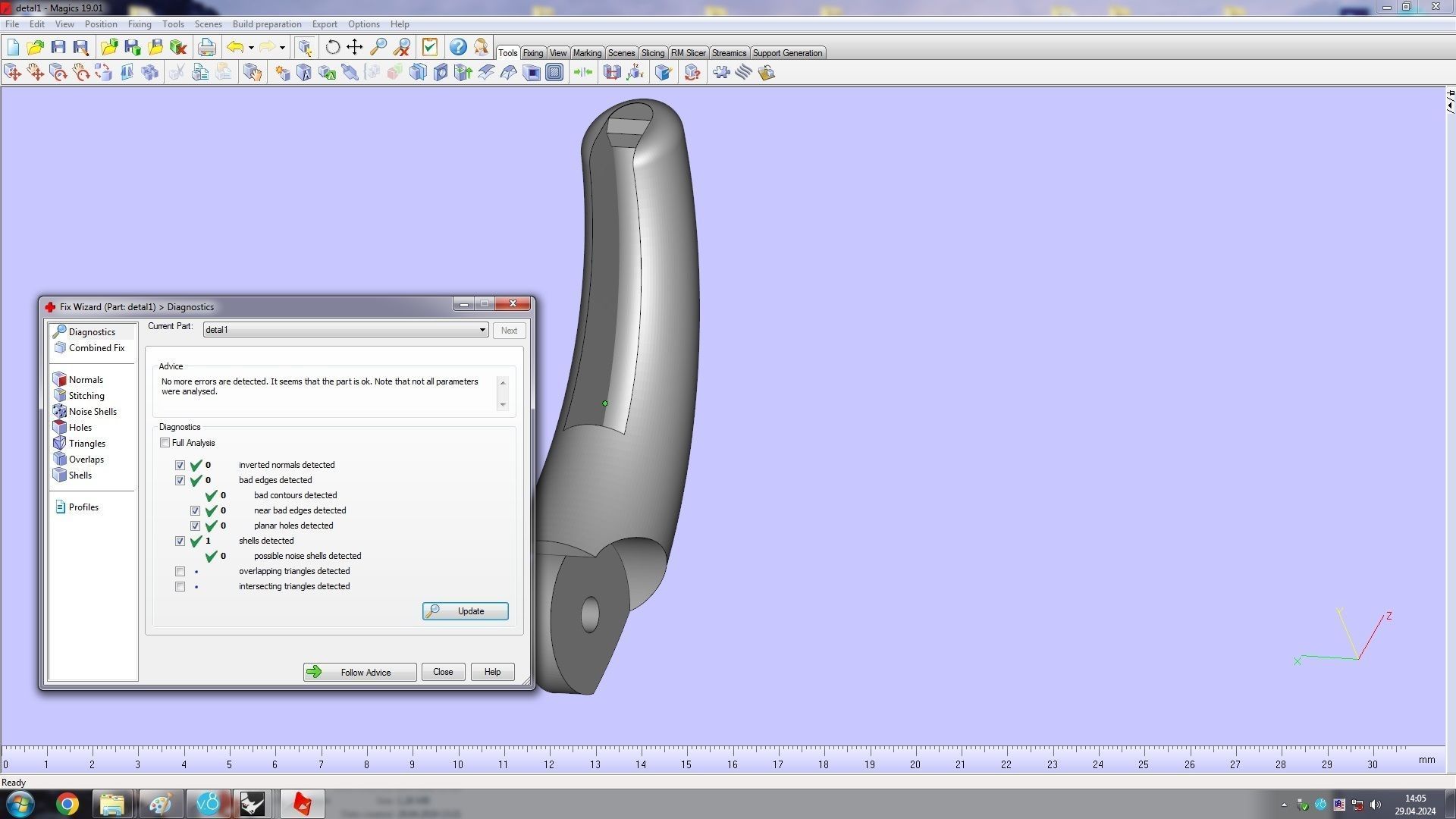Select the Pan view cross-arrows tool

(x=354, y=47)
